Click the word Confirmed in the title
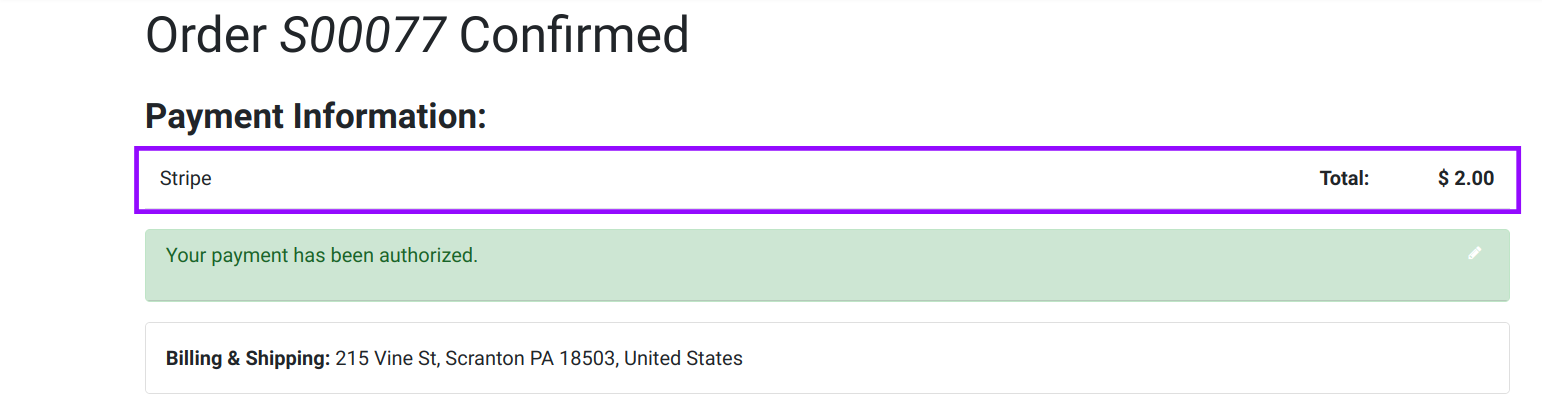 [x=574, y=35]
